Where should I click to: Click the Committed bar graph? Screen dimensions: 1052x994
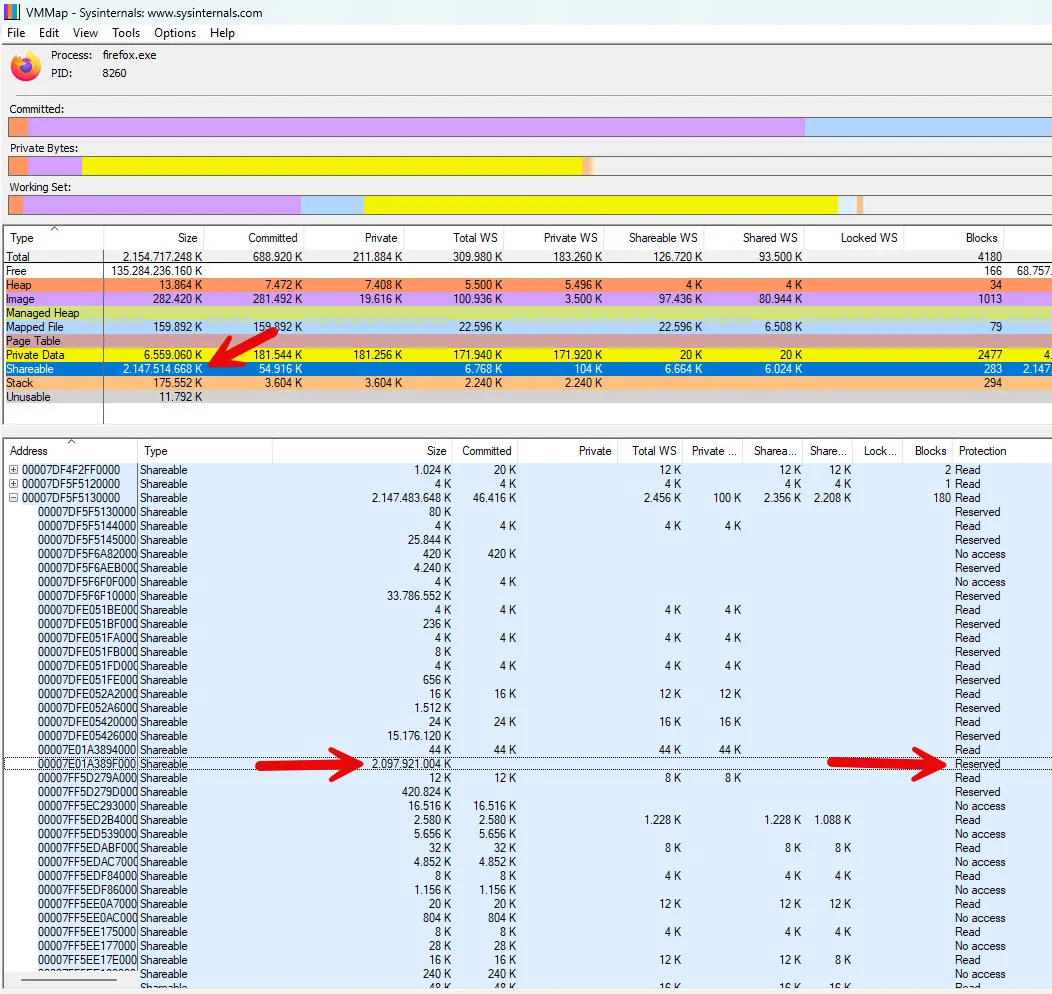pyautogui.click(x=530, y=127)
